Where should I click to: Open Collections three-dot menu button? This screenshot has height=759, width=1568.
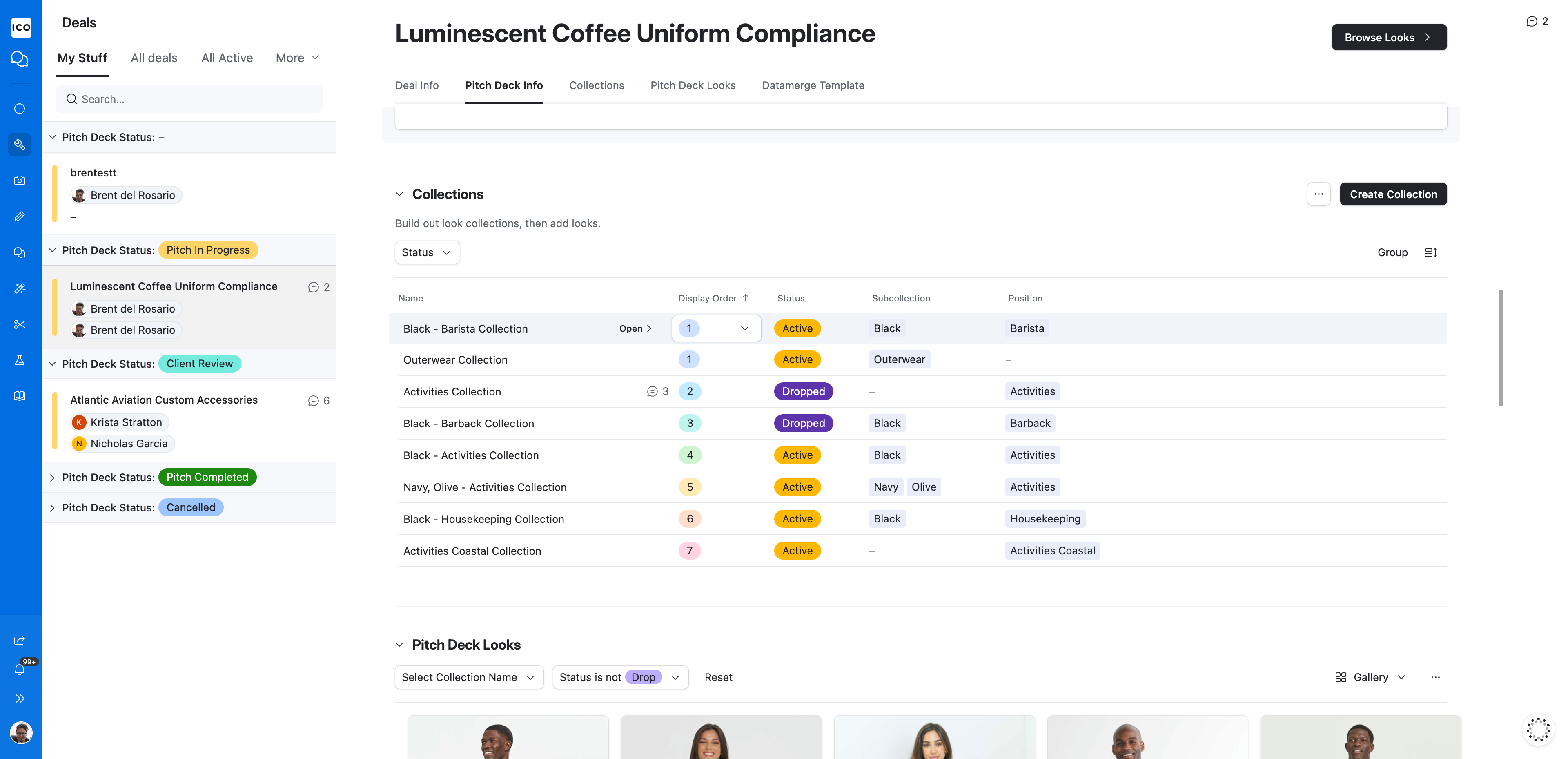click(x=1319, y=194)
